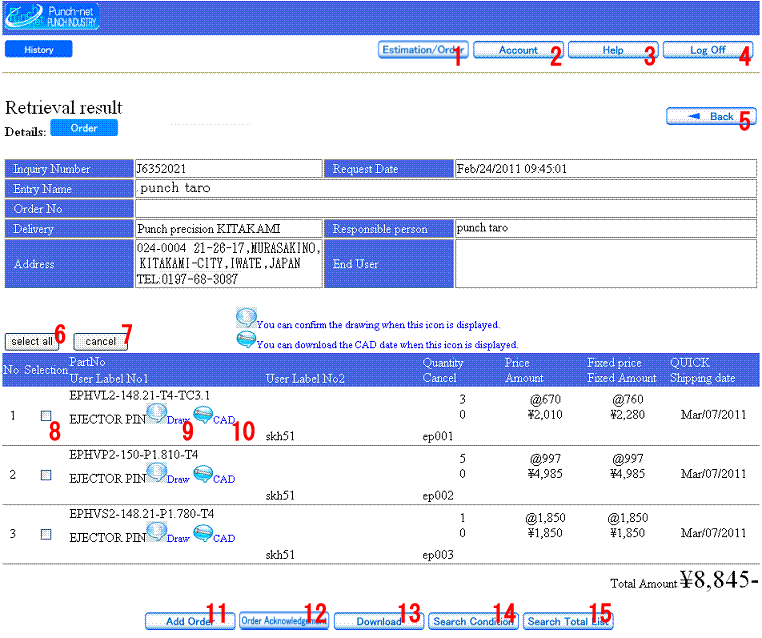Click amount ¥2,280 in row 1
Screen dimensions: 762x638
point(627,414)
